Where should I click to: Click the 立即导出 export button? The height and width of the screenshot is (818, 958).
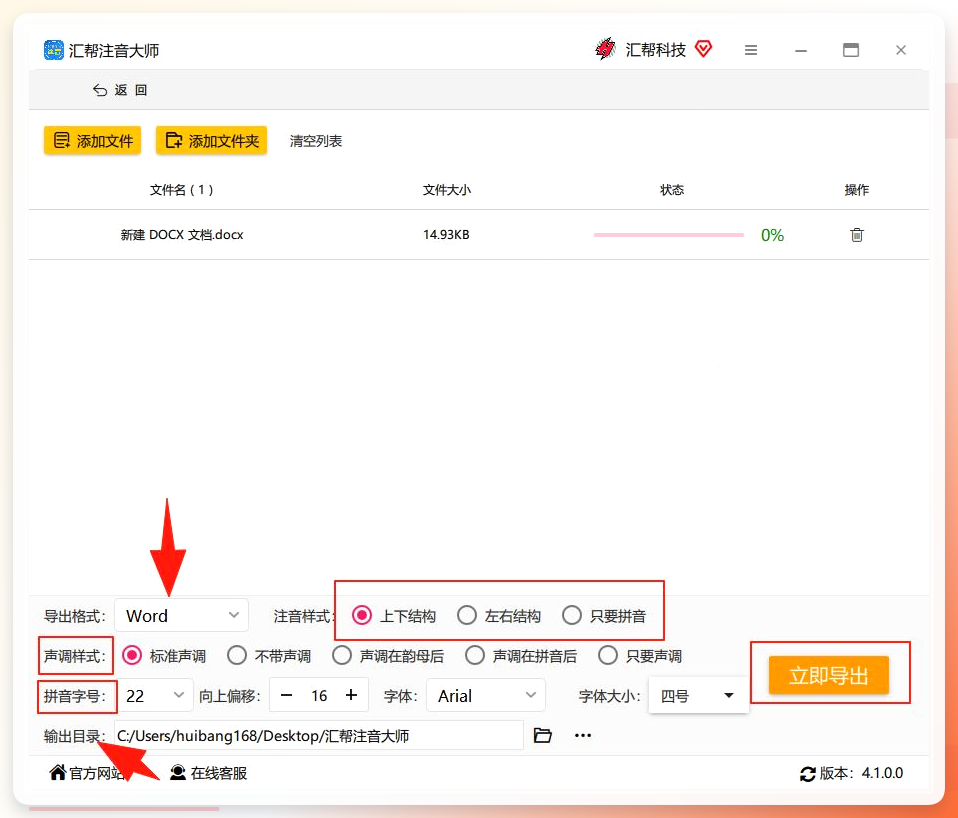click(x=828, y=675)
